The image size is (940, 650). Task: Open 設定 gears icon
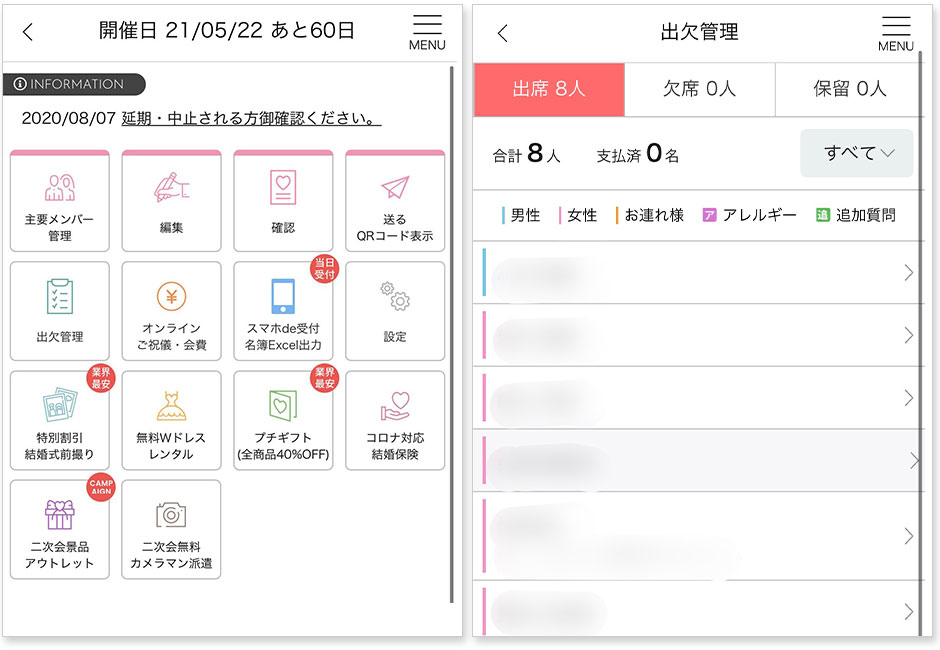[x=395, y=298]
